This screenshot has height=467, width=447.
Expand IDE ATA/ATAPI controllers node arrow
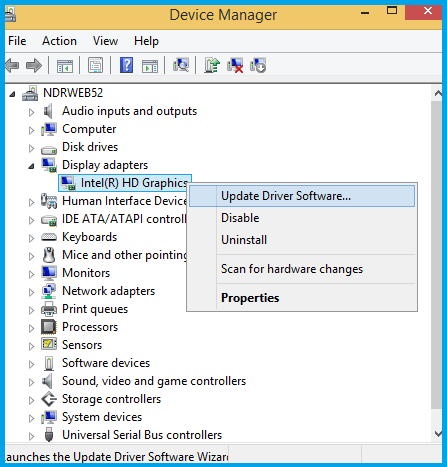click(x=31, y=220)
